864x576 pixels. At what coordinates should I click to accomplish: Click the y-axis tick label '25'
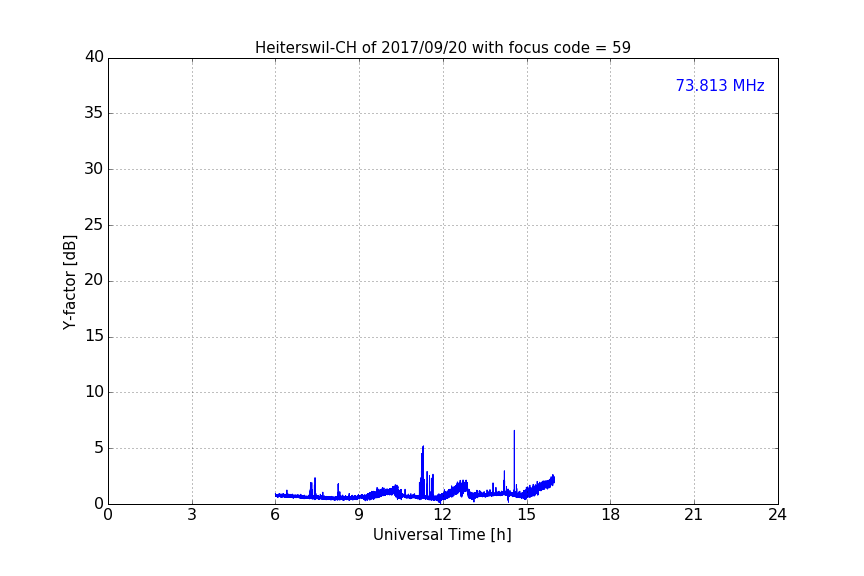[94, 224]
